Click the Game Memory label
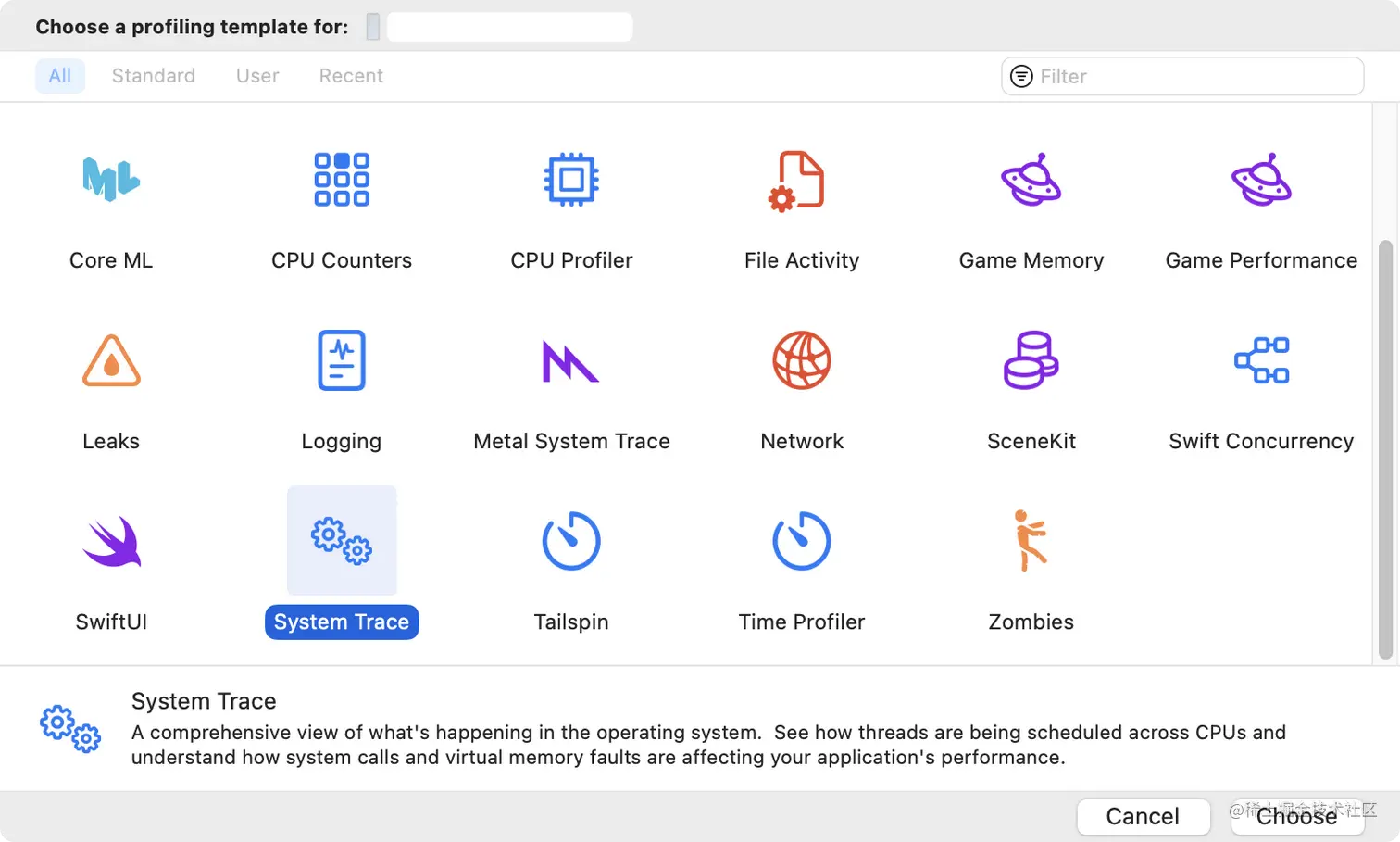This screenshot has width=1400, height=842. [1031, 260]
